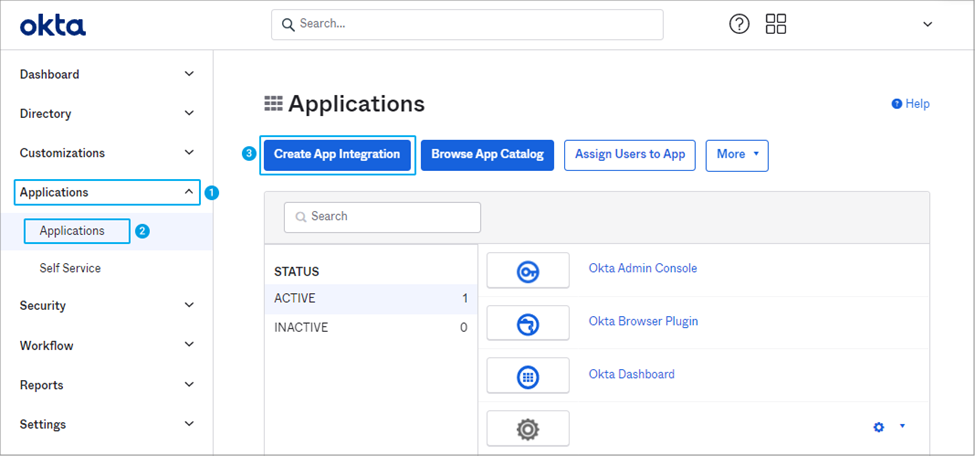Click the applications list Search field

[x=382, y=217]
